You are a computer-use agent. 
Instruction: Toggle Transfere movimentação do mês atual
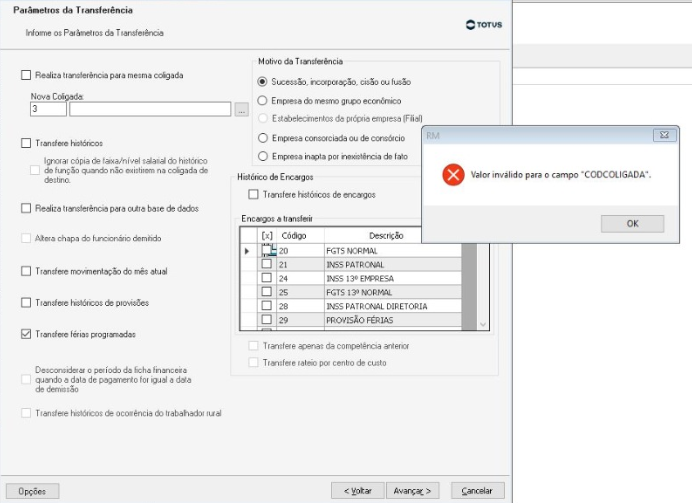(26, 271)
